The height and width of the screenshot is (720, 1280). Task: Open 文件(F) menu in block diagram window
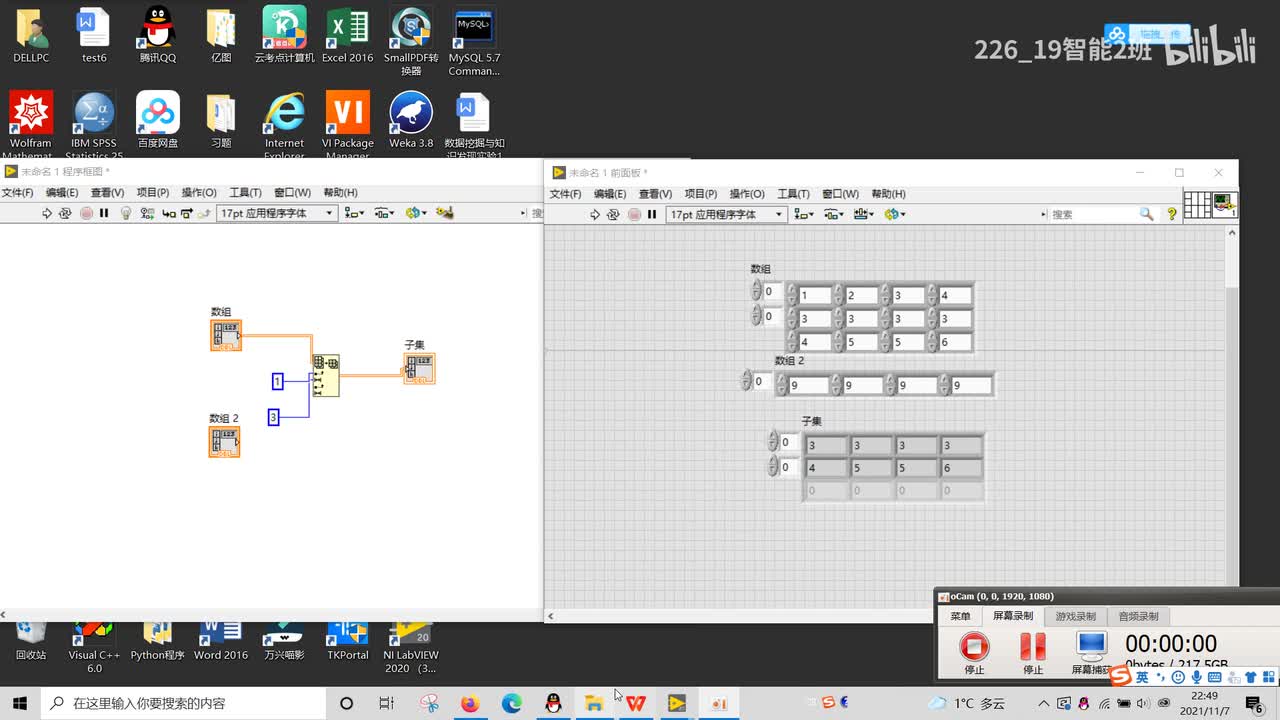point(17,193)
